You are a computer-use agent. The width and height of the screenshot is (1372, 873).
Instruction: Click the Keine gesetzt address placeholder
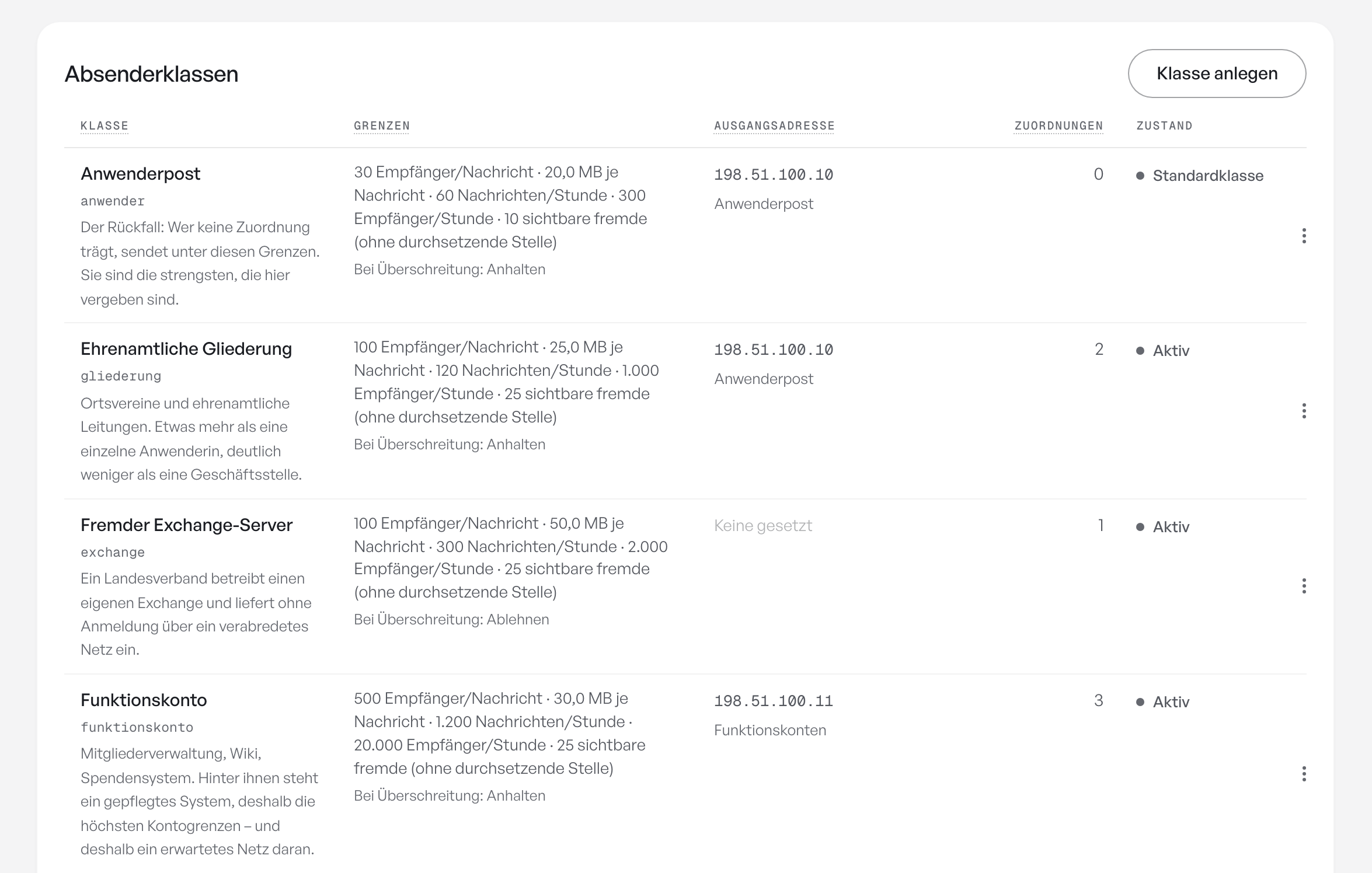click(x=763, y=526)
